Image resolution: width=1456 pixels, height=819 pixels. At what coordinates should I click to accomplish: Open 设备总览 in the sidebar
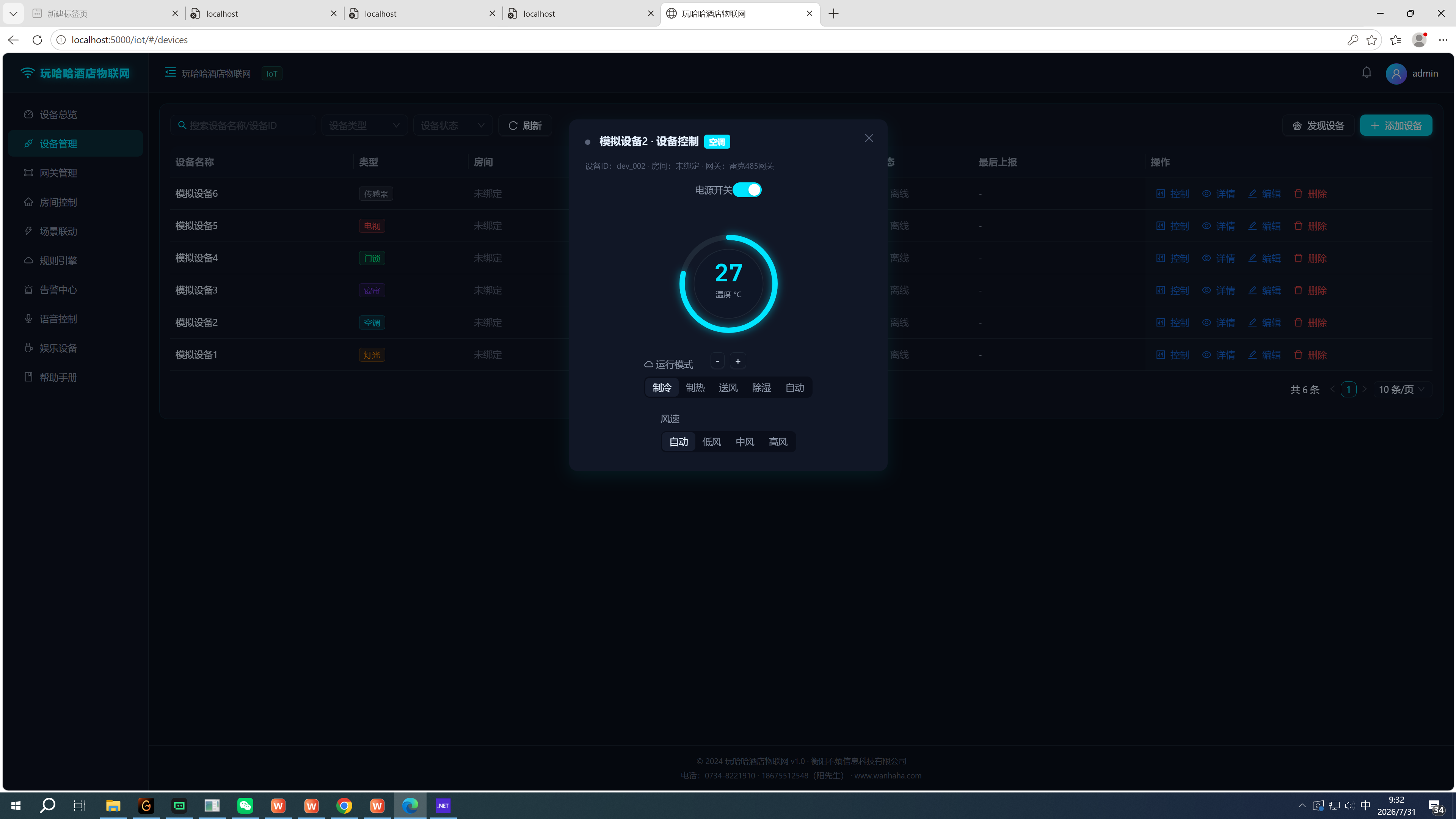point(76,115)
